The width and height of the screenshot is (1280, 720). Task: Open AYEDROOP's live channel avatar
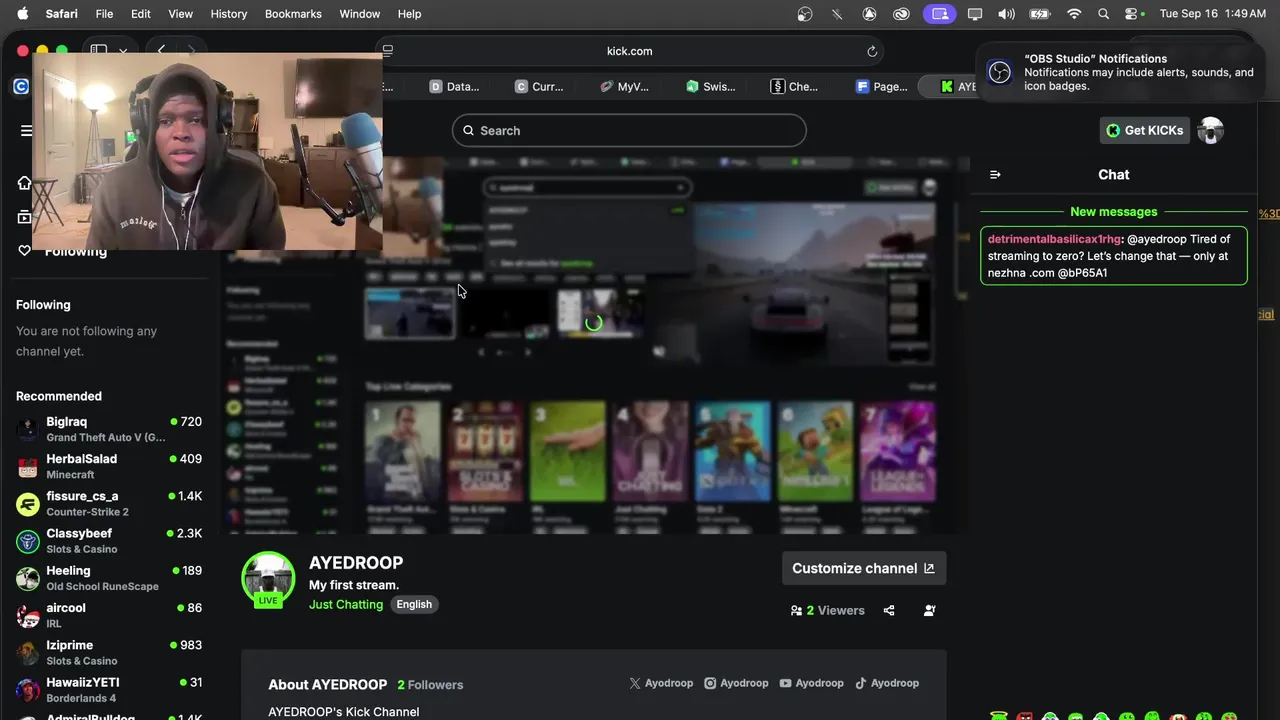pos(268,578)
